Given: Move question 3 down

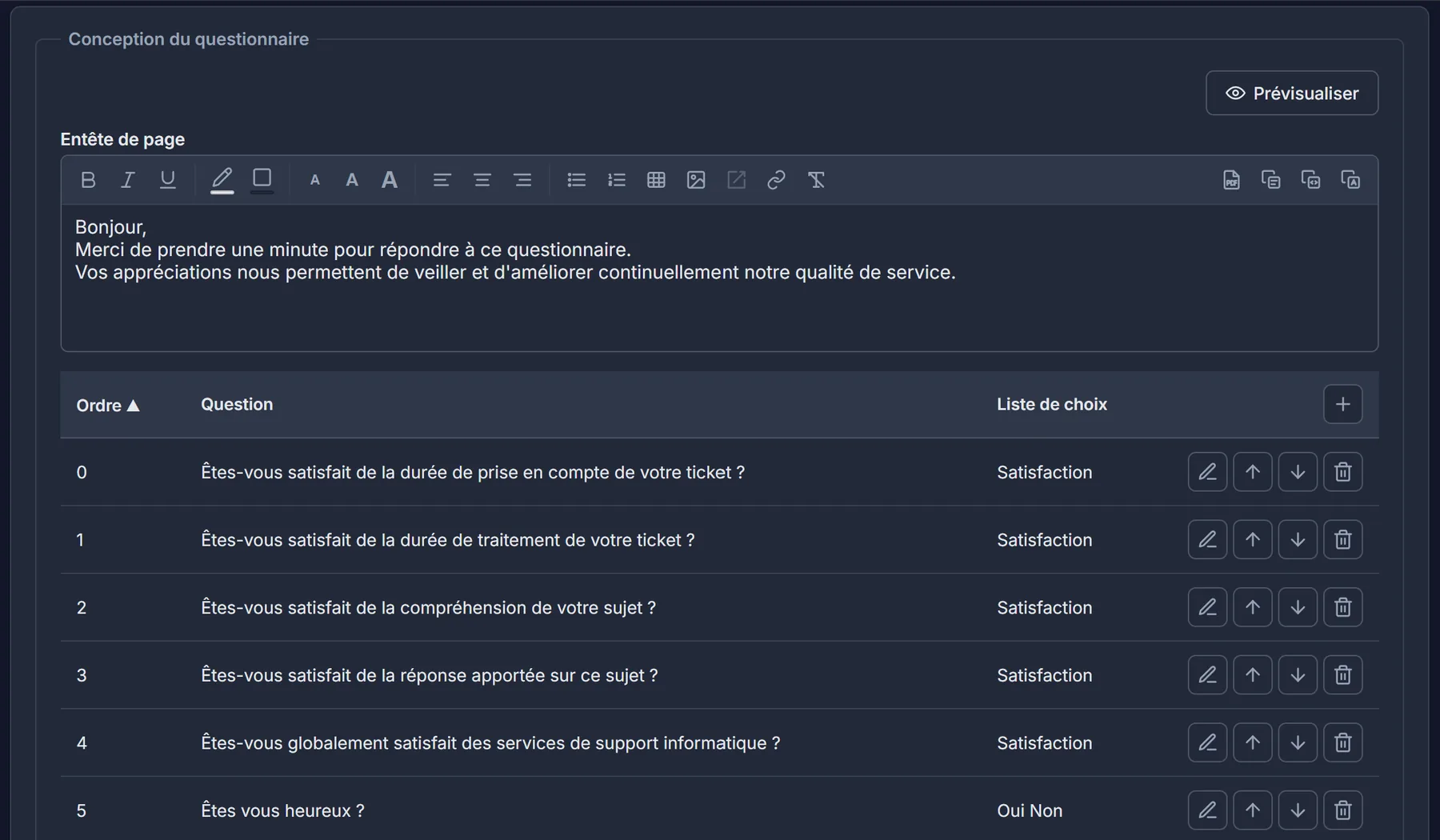Looking at the screenshot, I should point(1298,675).
